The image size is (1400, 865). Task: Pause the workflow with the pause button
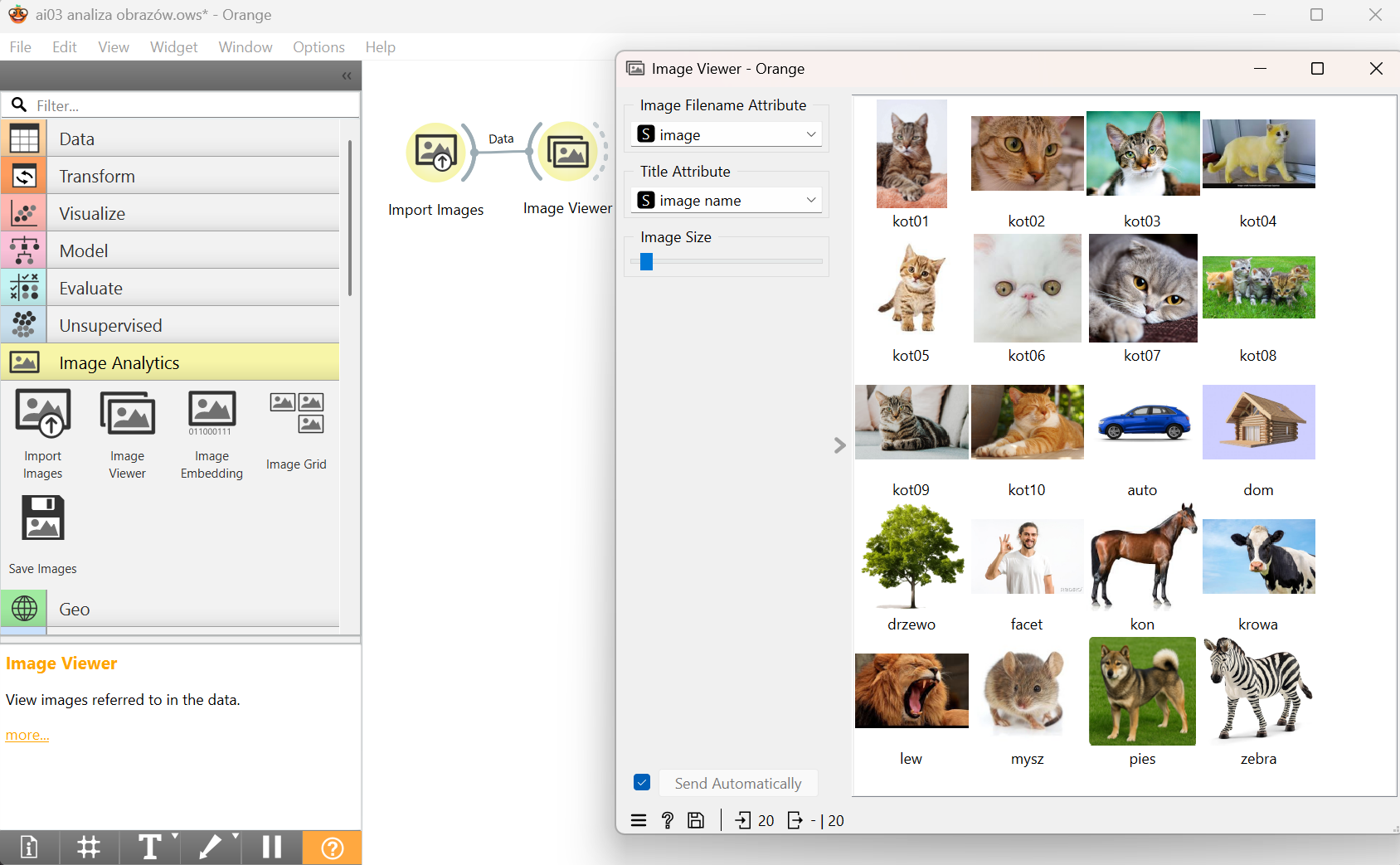pos(272,848)
